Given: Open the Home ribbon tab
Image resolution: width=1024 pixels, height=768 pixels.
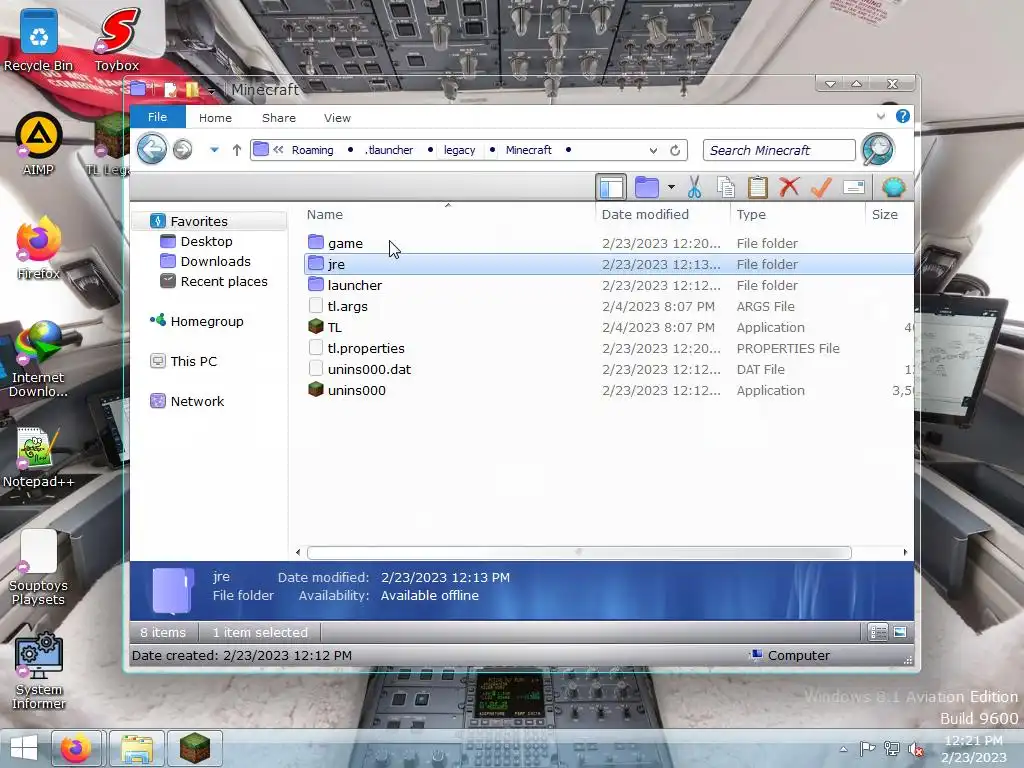Looking at the screenshot, I should coord(215,118).
